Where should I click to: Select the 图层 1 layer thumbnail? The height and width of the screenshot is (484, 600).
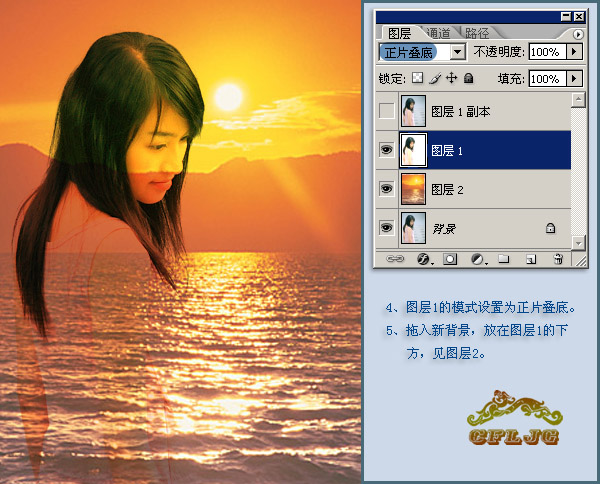click(x=413, y=150)
